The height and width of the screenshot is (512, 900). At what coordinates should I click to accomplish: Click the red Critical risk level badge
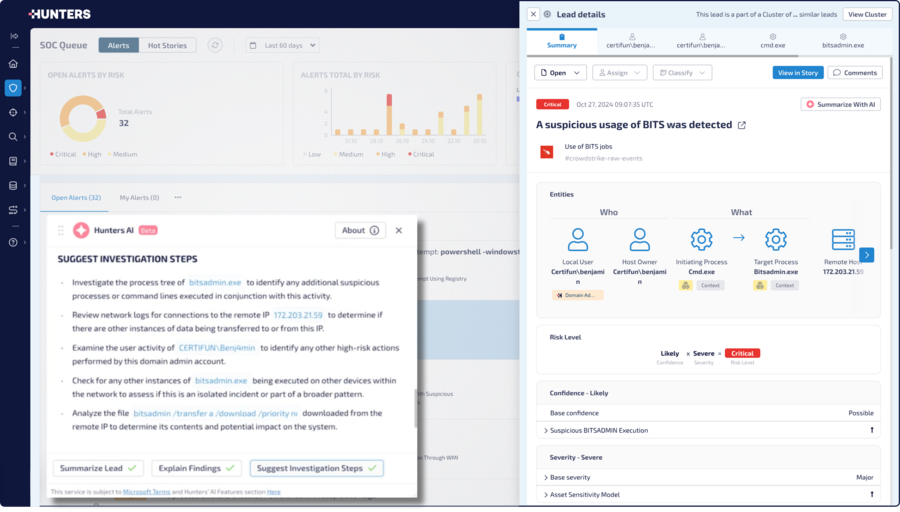click(x=742, y=354)
